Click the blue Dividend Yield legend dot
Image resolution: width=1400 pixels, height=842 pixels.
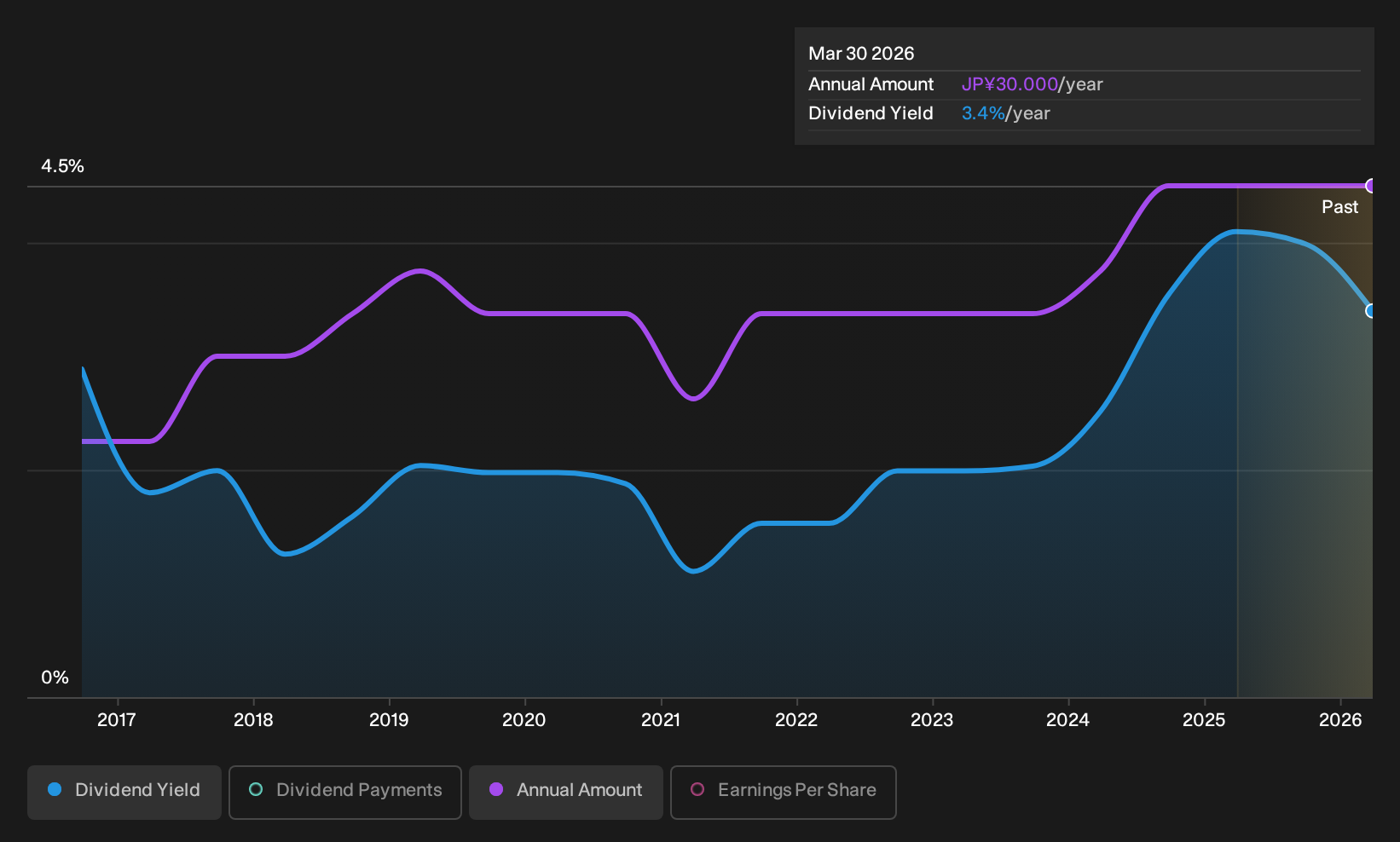(x=55, y=790)
